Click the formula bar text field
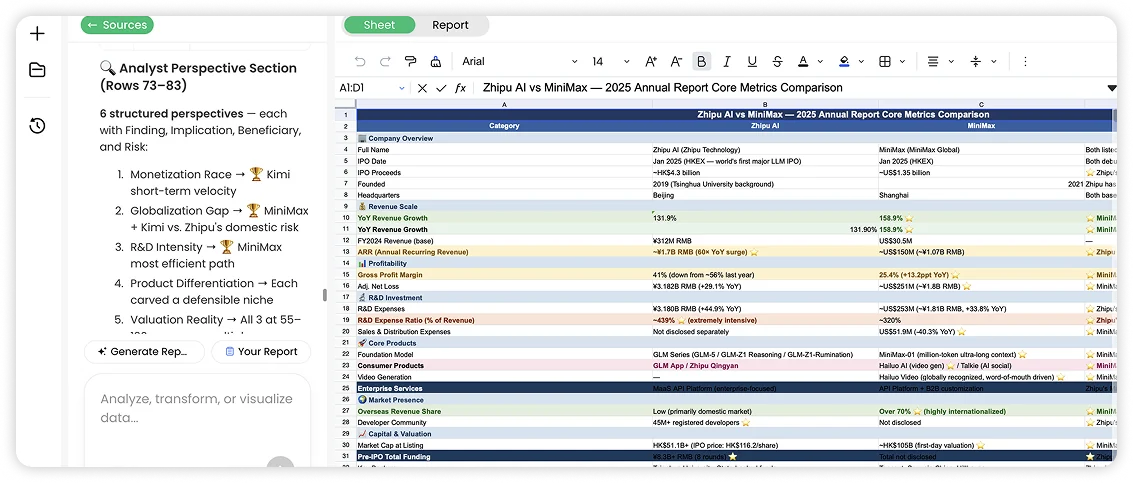The height and width of the screenshot is (483, 1133). (790, 88)
